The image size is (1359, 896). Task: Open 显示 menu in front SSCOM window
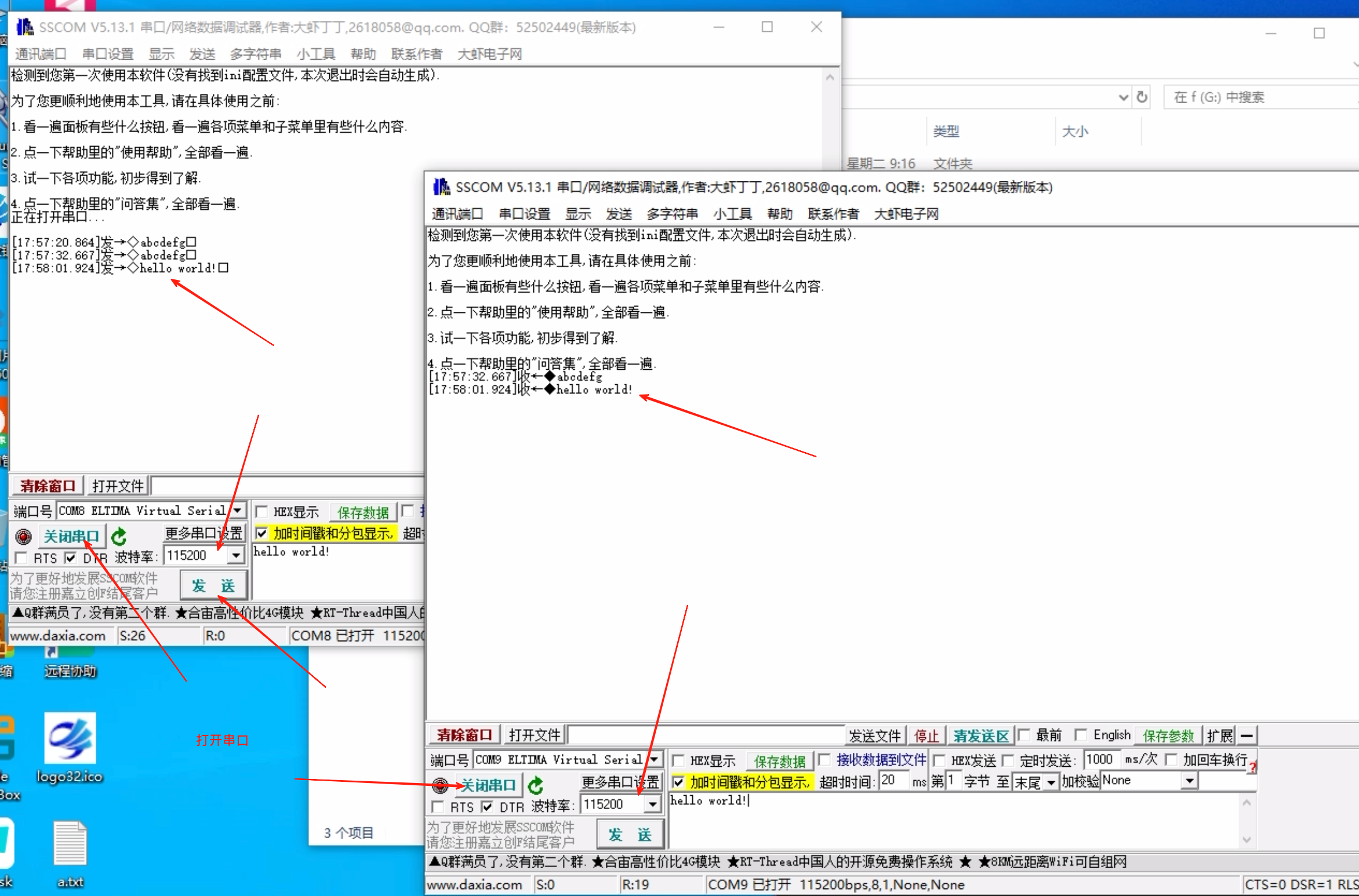click(578, 214)
